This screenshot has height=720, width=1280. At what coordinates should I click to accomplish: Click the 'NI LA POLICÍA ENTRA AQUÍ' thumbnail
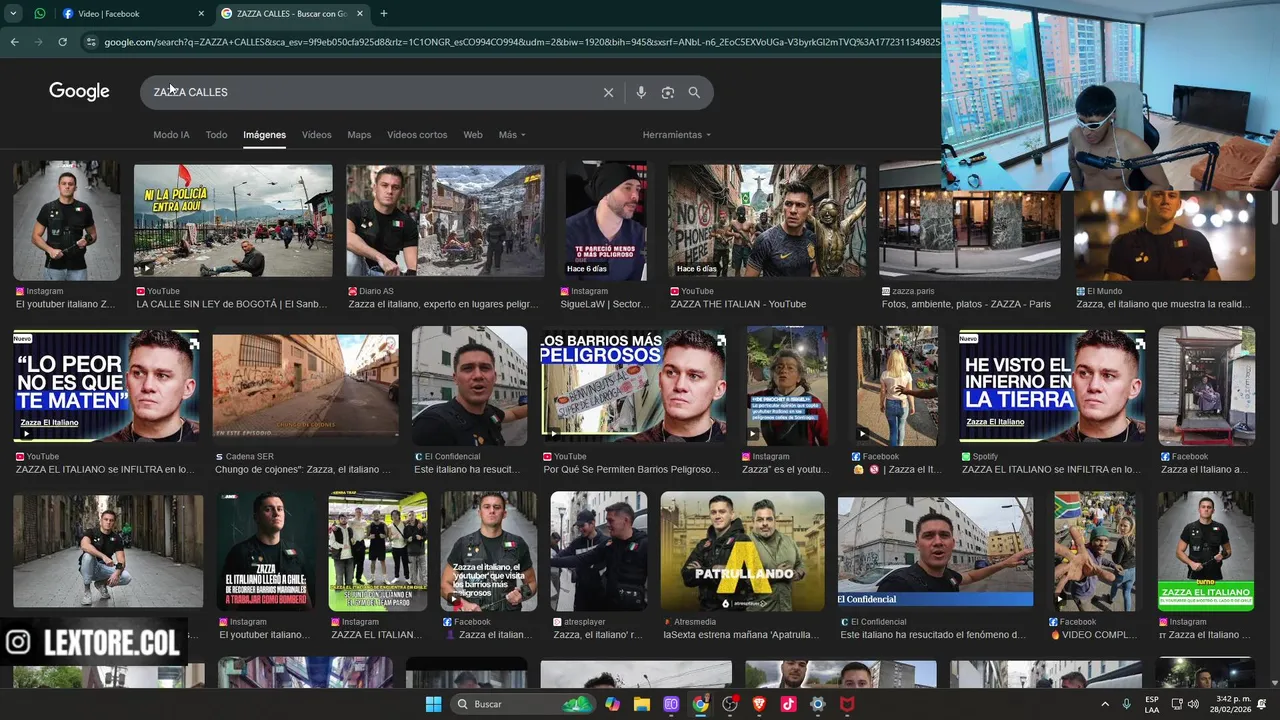(233, 221)
